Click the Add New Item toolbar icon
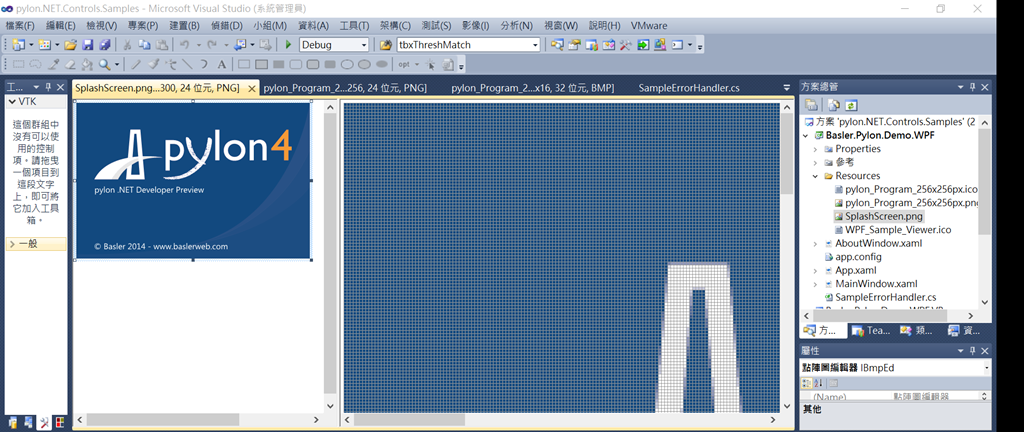This screenshot has height=432, width=1024. (44, 45)
